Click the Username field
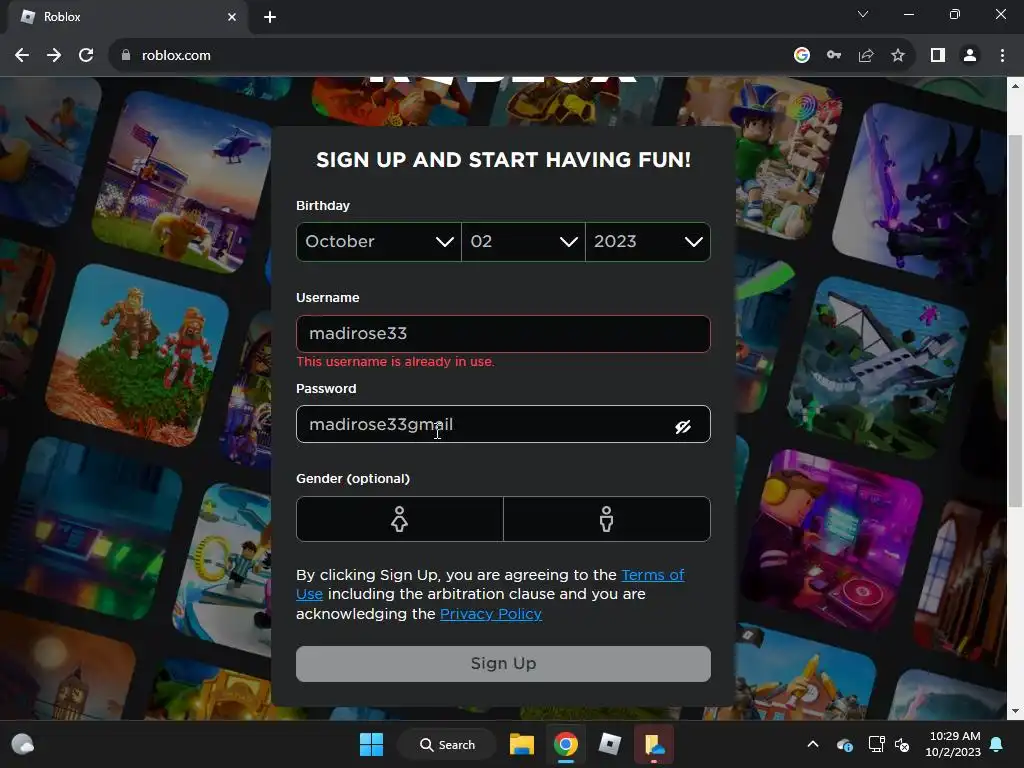The height and width of the screenshot is (768, 1024). tap(503, 334)
